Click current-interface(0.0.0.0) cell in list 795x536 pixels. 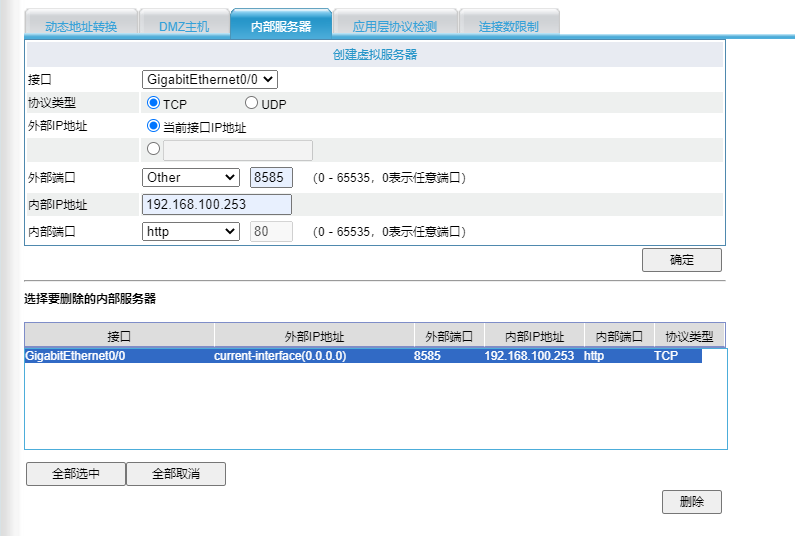pyautogui.click(x=280, y=355)
